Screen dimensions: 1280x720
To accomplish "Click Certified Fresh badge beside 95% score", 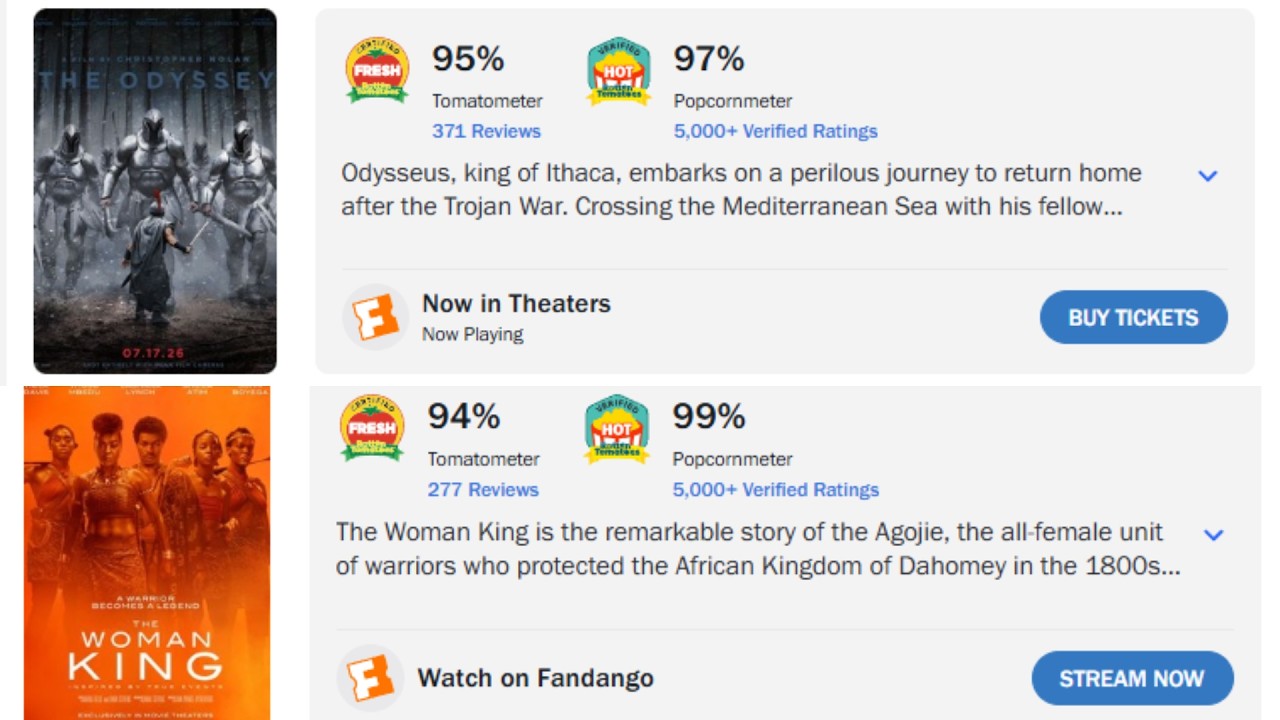I will pyautogui.click(x=377, y=70).
